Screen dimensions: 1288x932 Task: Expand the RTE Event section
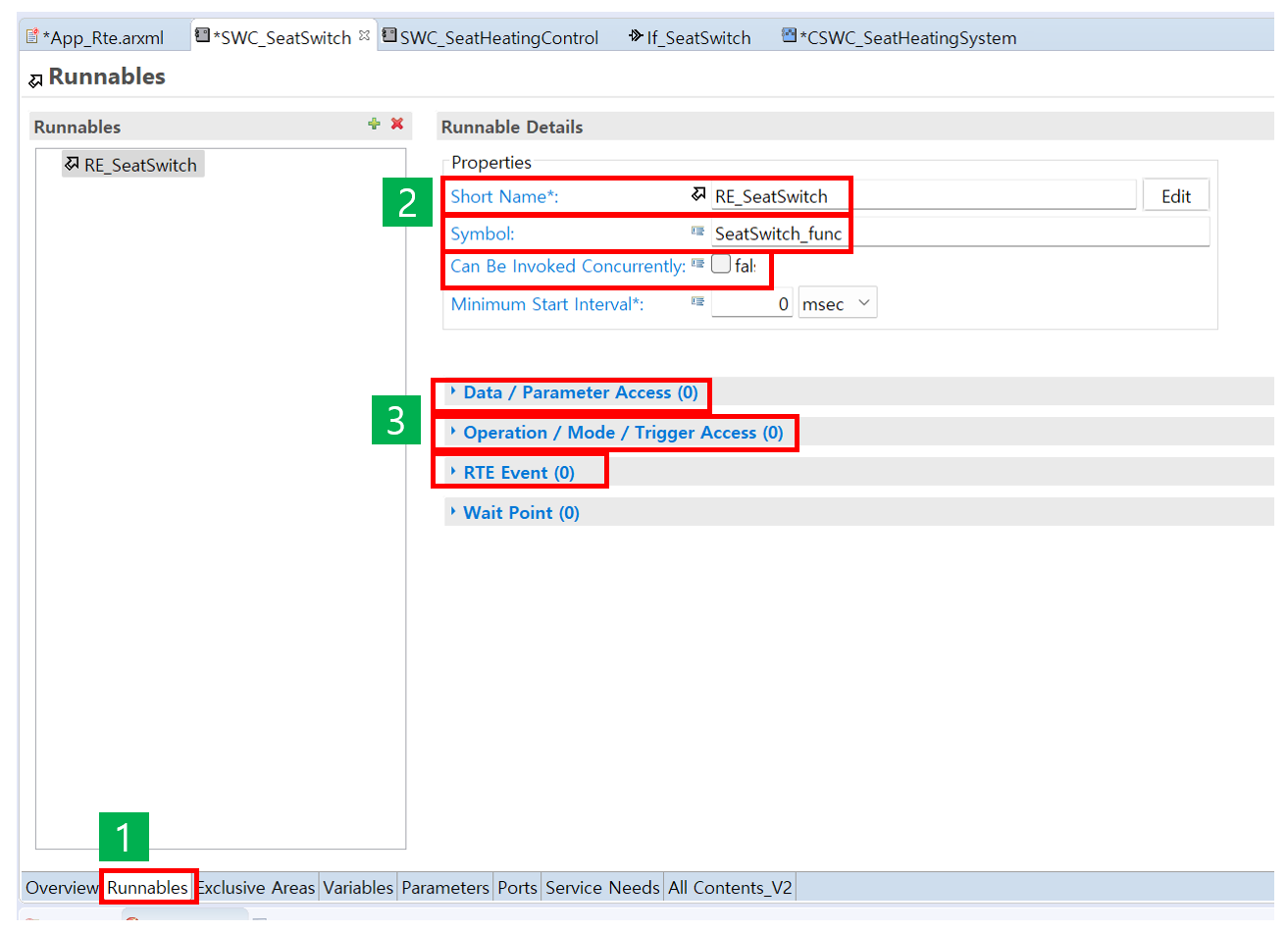click(518, 474)
